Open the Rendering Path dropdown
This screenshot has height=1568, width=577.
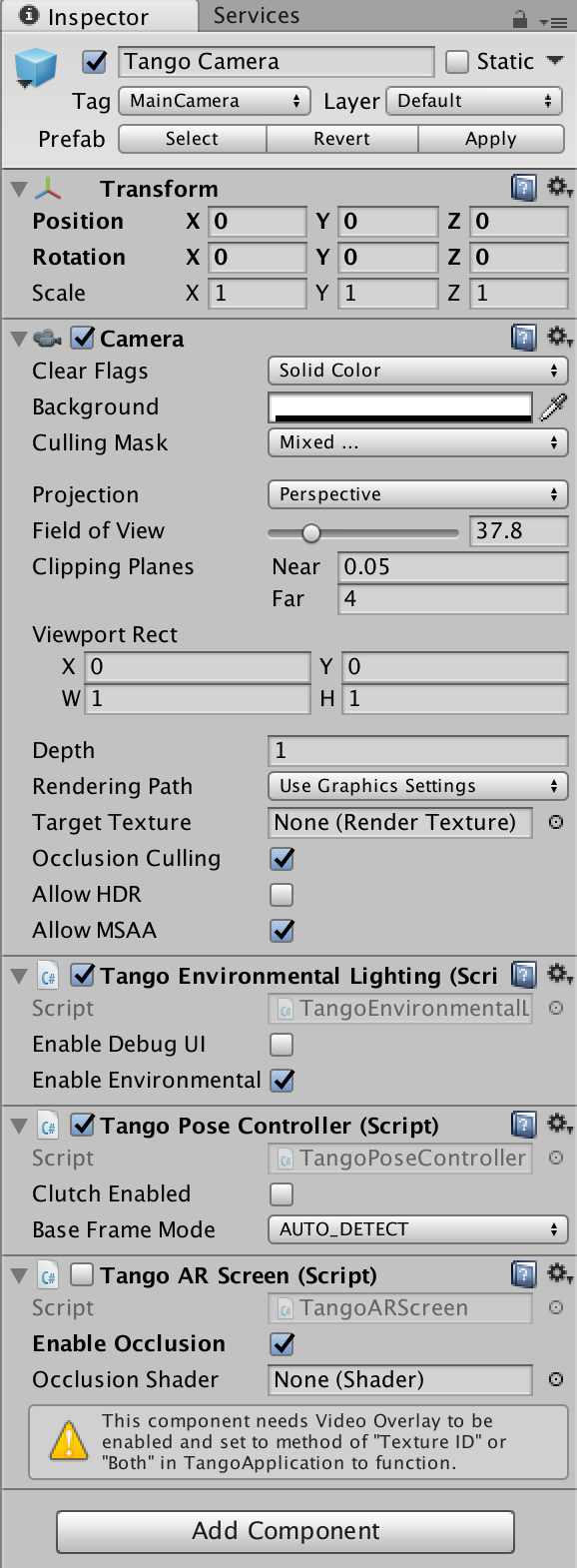(418, 786)
